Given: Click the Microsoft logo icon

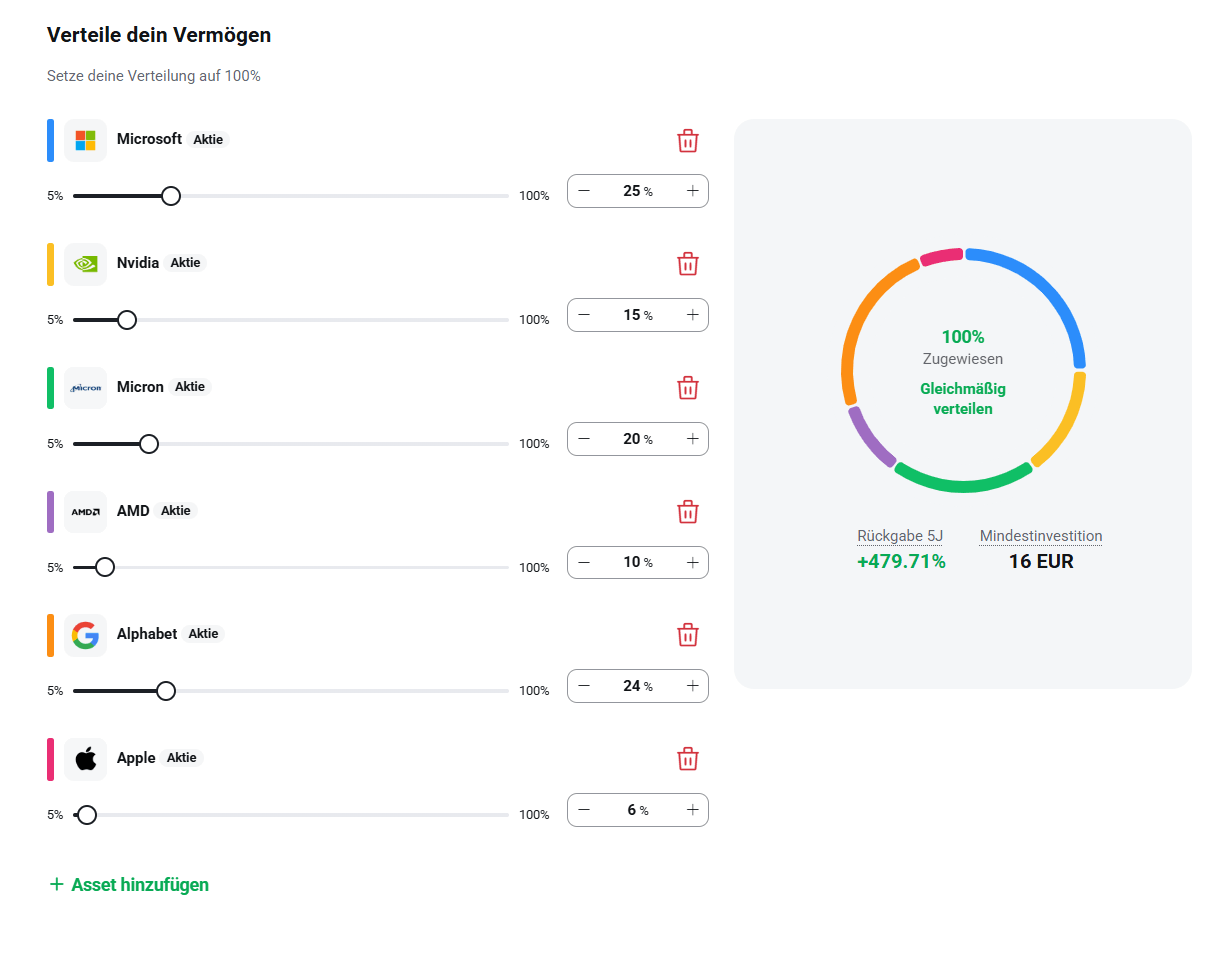Looking at the screenshot, I should (86, 140).
